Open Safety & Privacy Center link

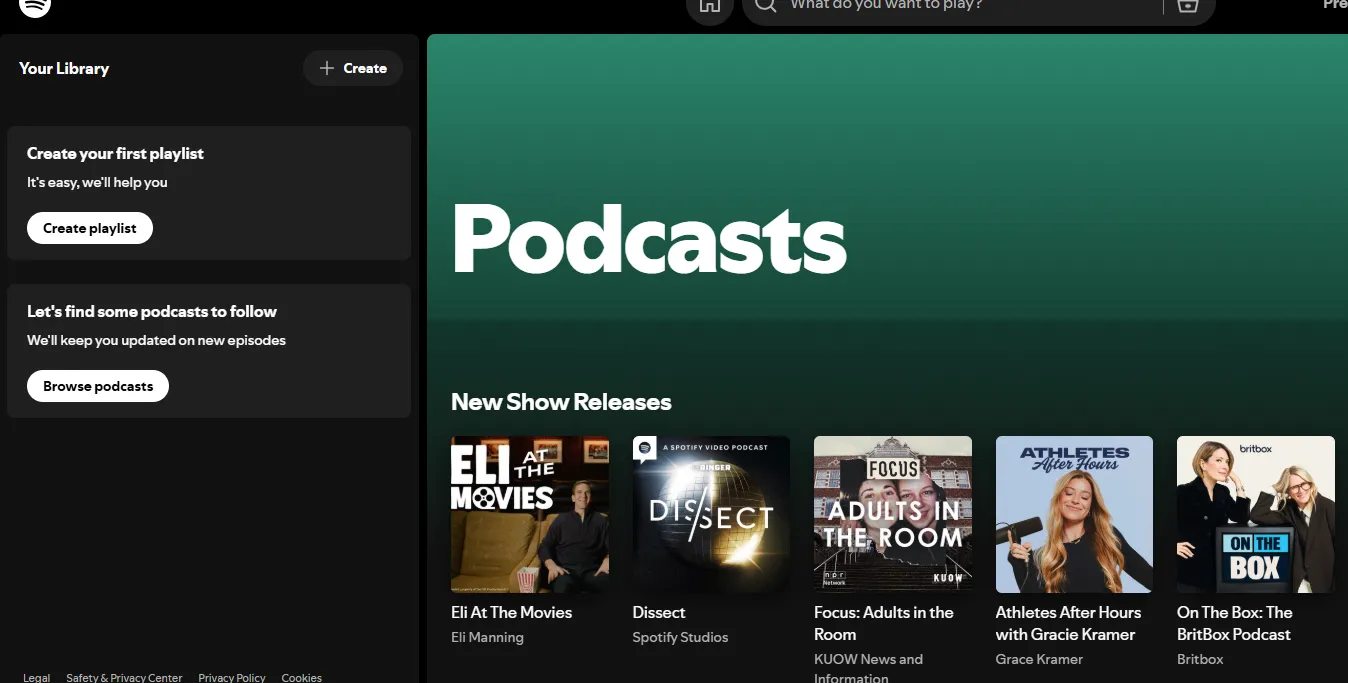[x=124, y=677]
